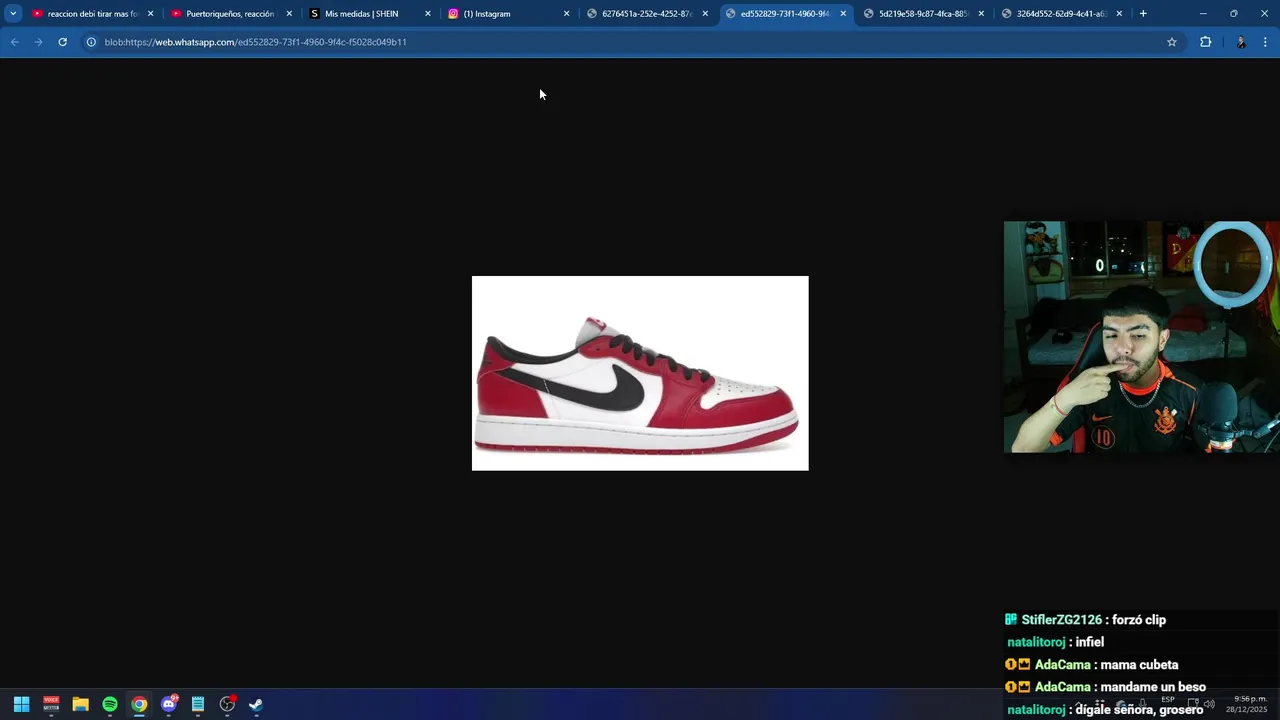Close the '6276451a-252e' tab

[705, 14]
